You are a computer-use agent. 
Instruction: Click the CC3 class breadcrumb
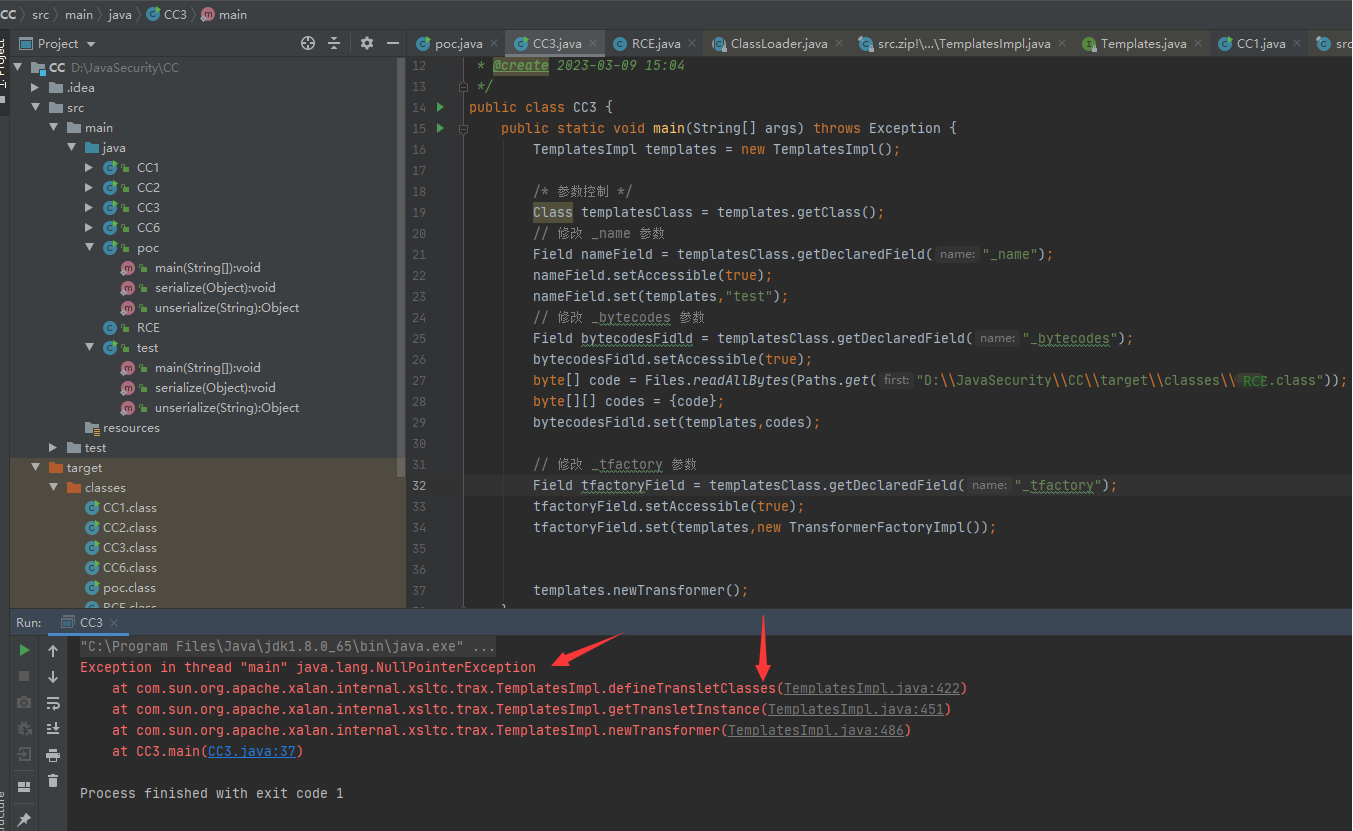pos(166,15)
